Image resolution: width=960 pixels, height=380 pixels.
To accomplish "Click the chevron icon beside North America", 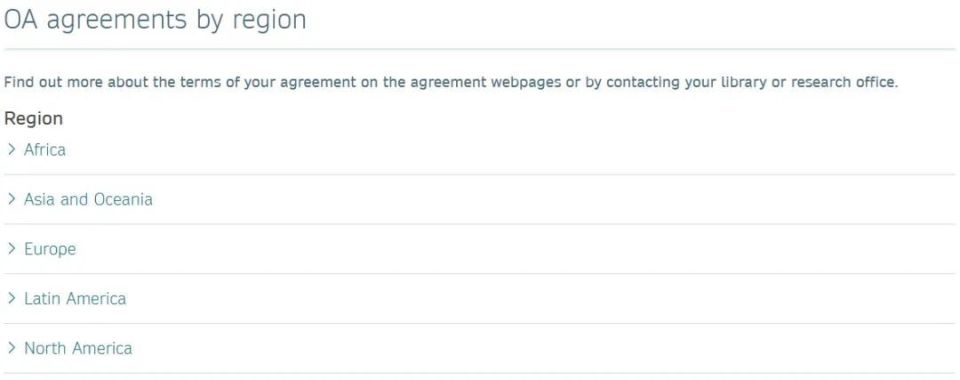I will tap(11, 348).
